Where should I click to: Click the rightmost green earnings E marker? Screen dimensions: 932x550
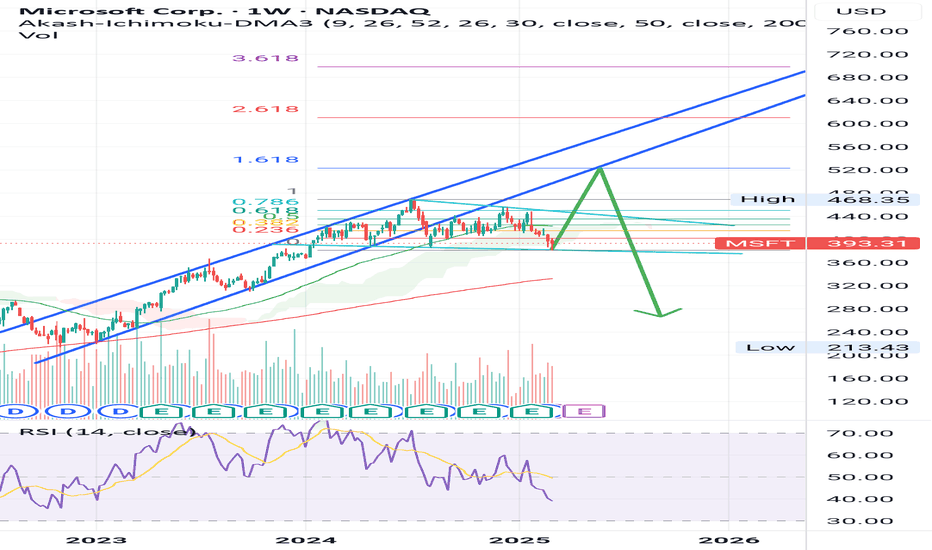click(532, 411)
